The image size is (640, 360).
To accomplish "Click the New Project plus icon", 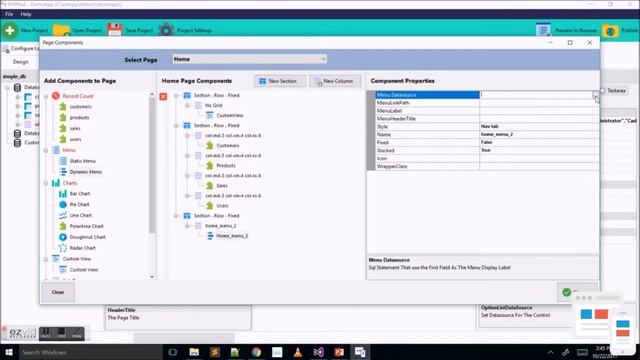I will [10, 30].
